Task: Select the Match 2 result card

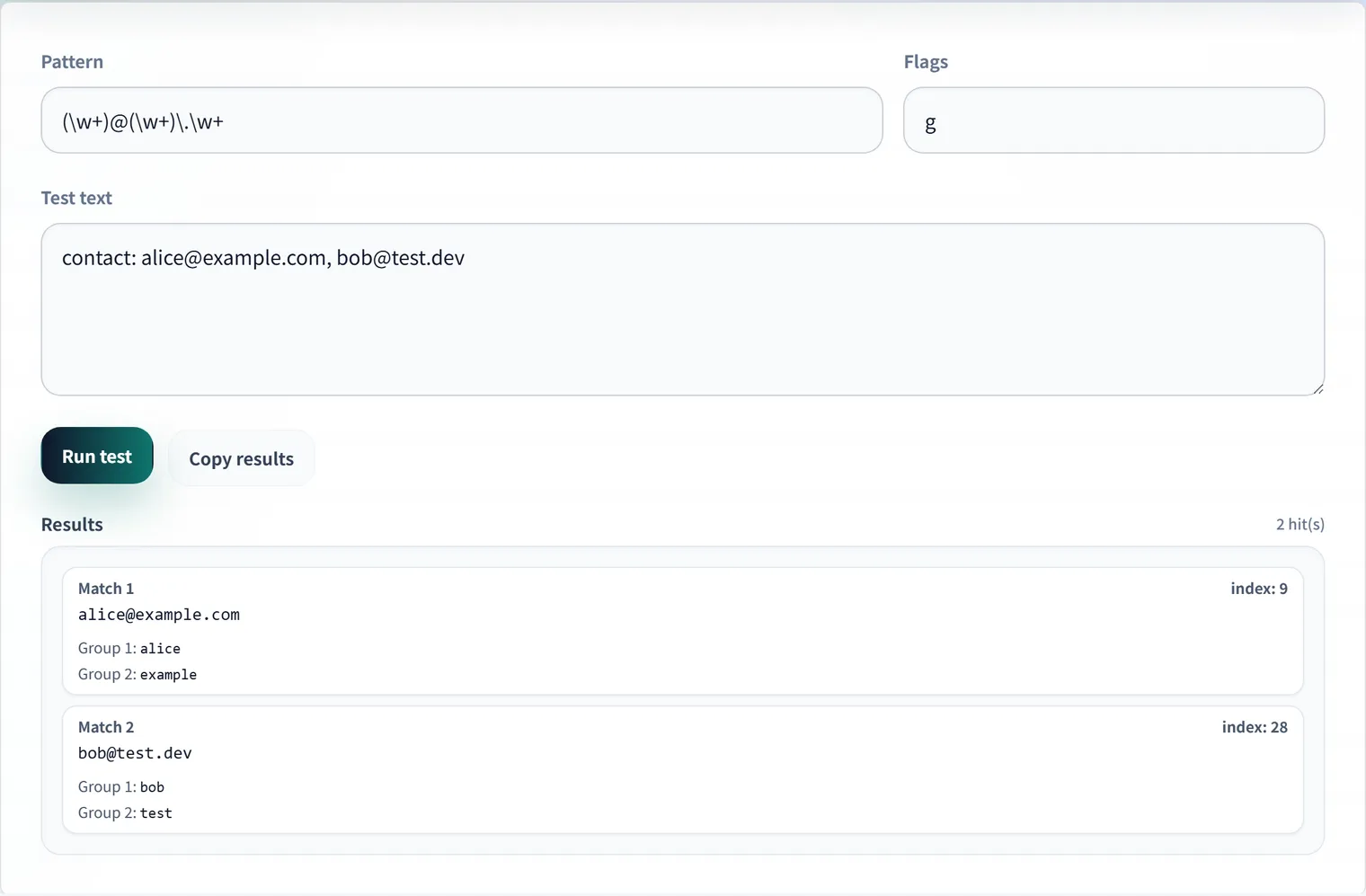Action: pos(683,769)
